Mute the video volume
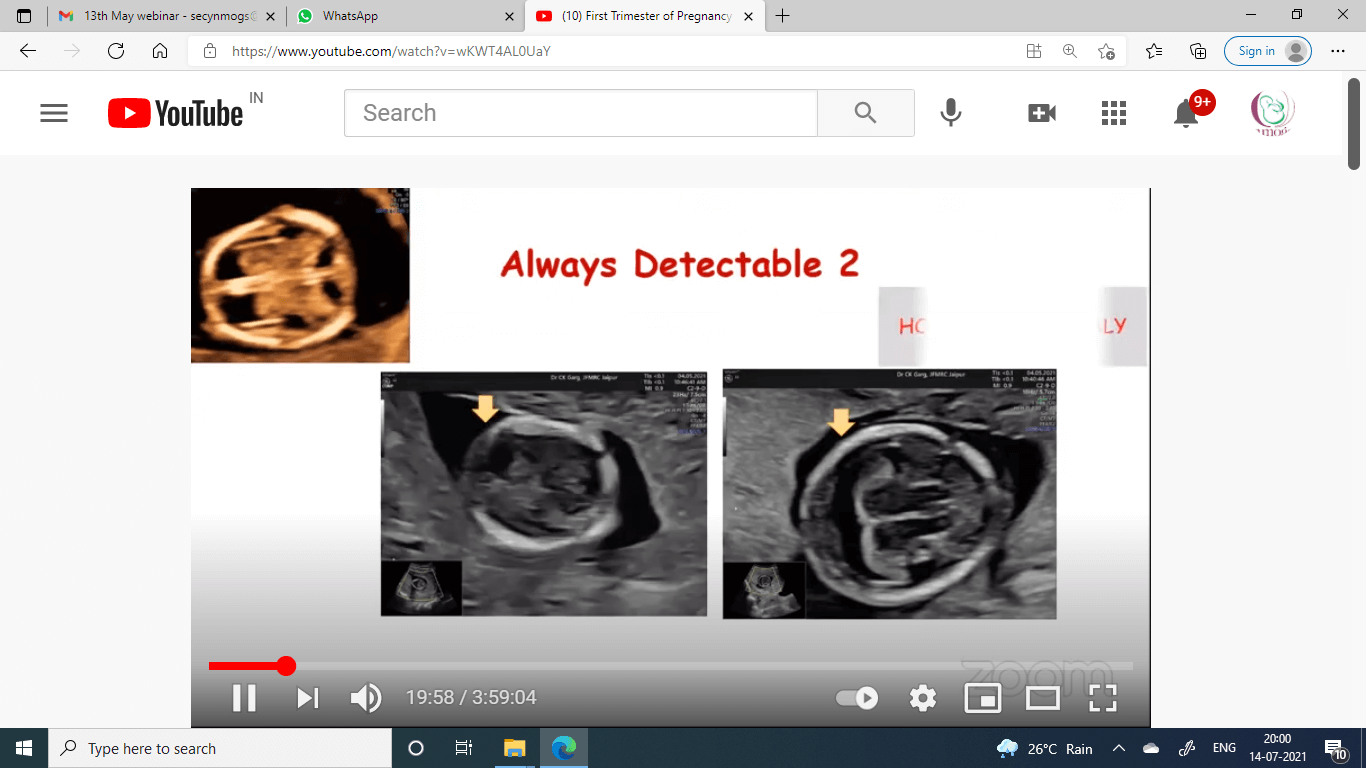The height and width of the screenshot is (768, 1366). 366,697
